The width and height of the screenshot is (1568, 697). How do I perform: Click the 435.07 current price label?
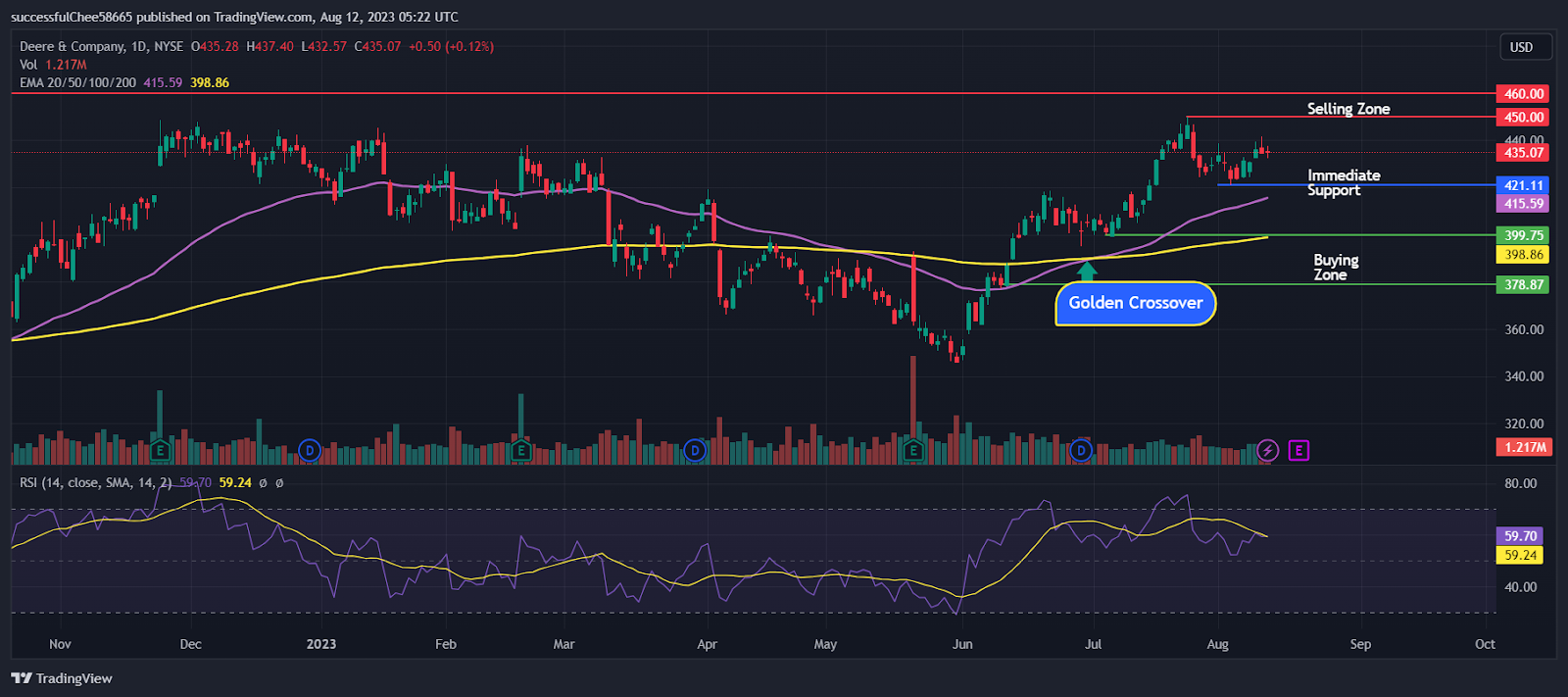(1524, 152)
